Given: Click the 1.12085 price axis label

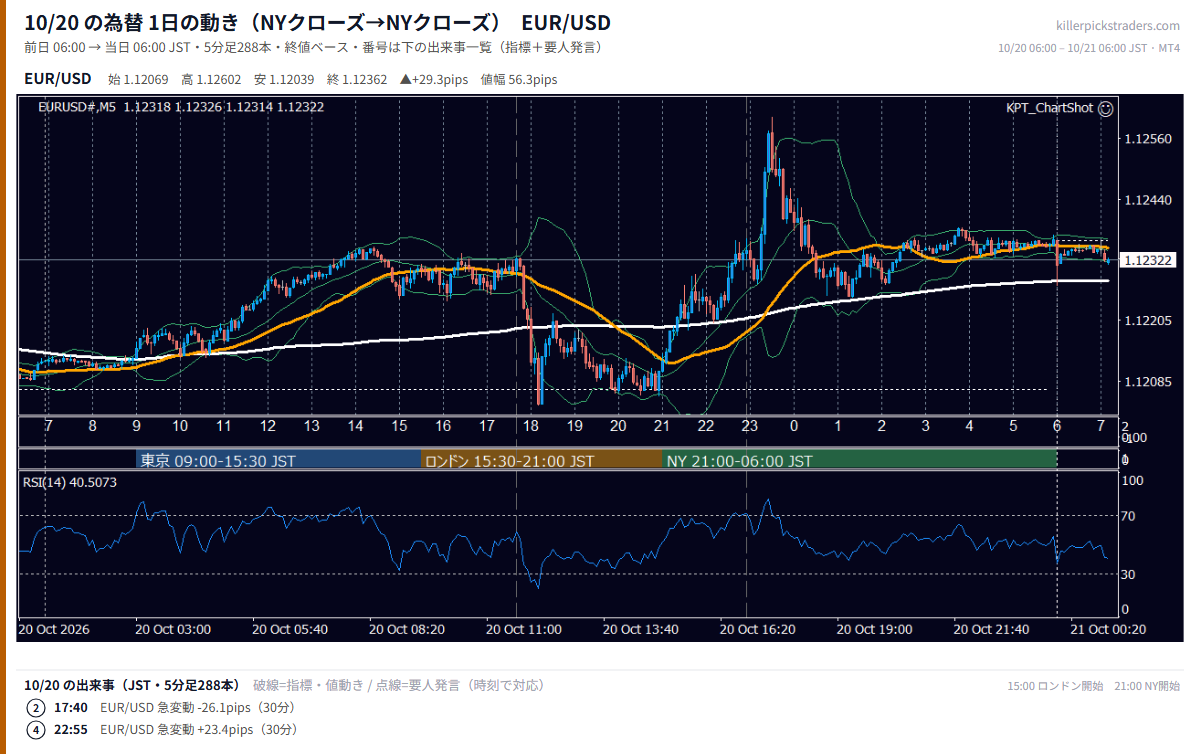Looking at the screenshot, I should [x=1148, y=381].
